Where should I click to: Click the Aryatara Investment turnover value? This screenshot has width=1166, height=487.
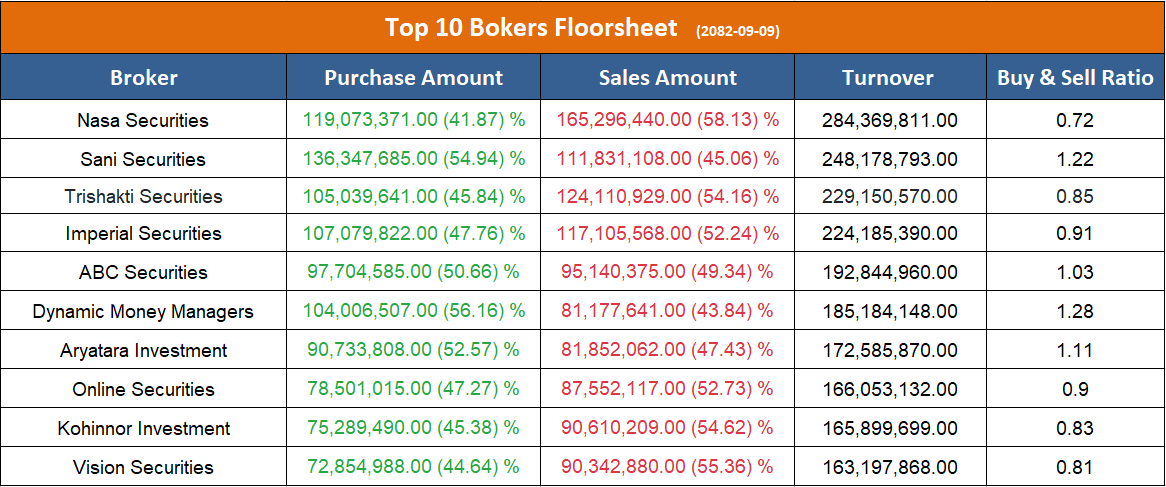(889, 350)
